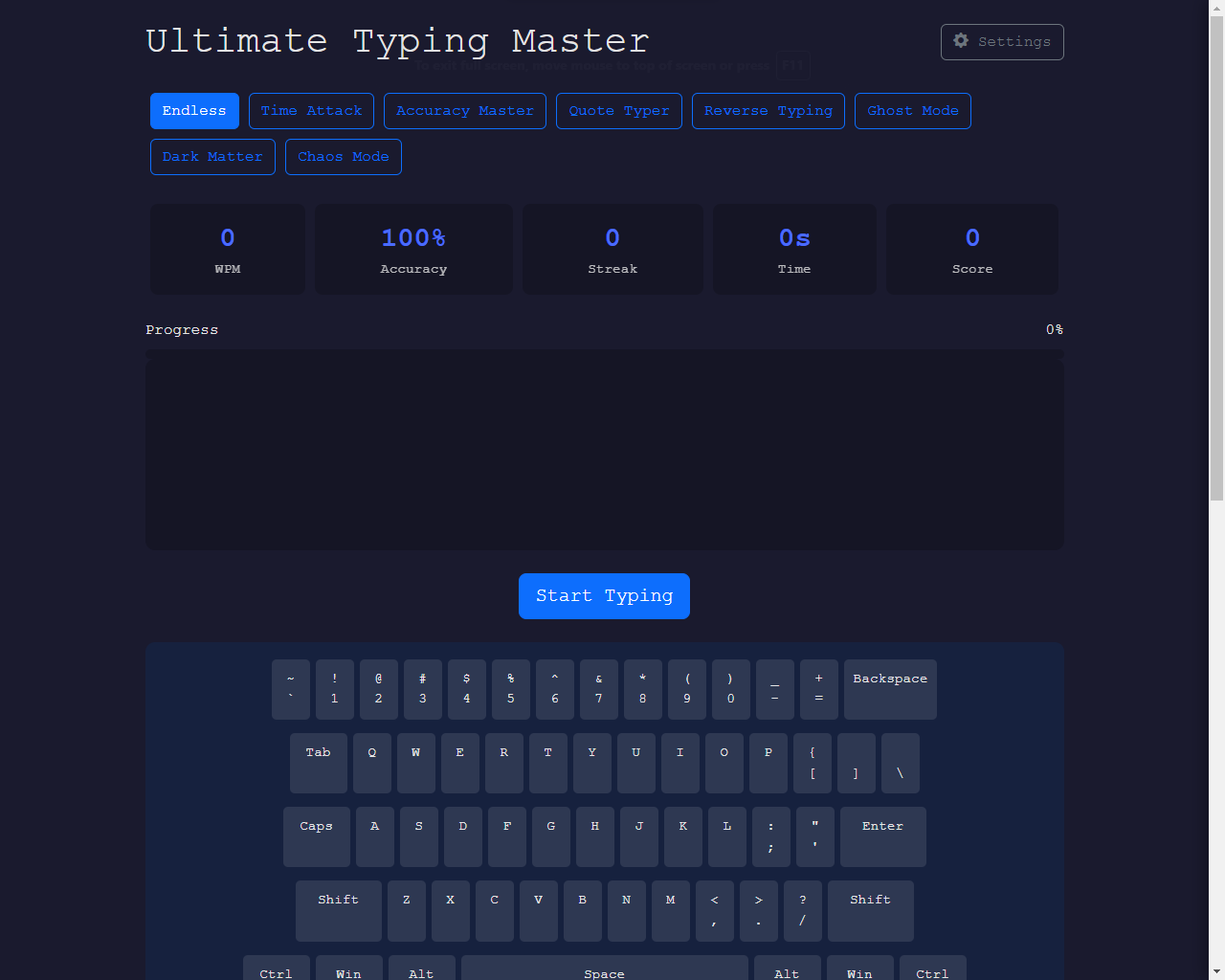Click the left Ctrl key
1225x980 pixels.
point(277,969)
